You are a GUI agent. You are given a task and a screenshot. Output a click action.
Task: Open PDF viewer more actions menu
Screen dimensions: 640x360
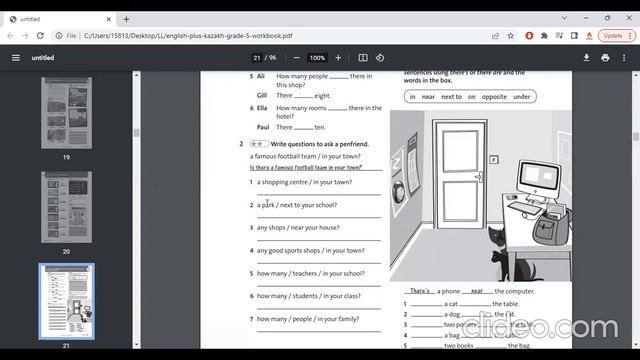pyautogui.click(x=624, y=58)
